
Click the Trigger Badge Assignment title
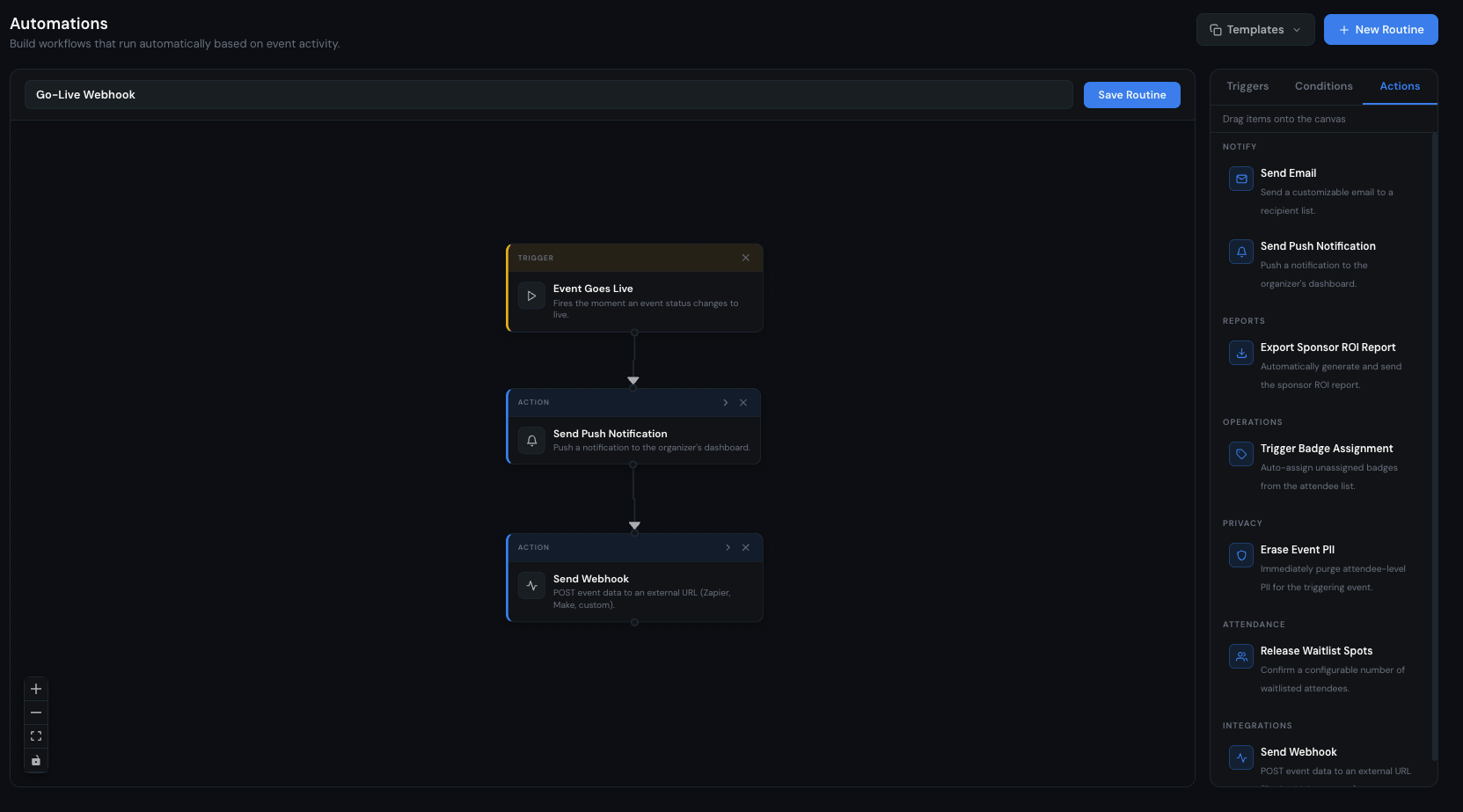1326,449
